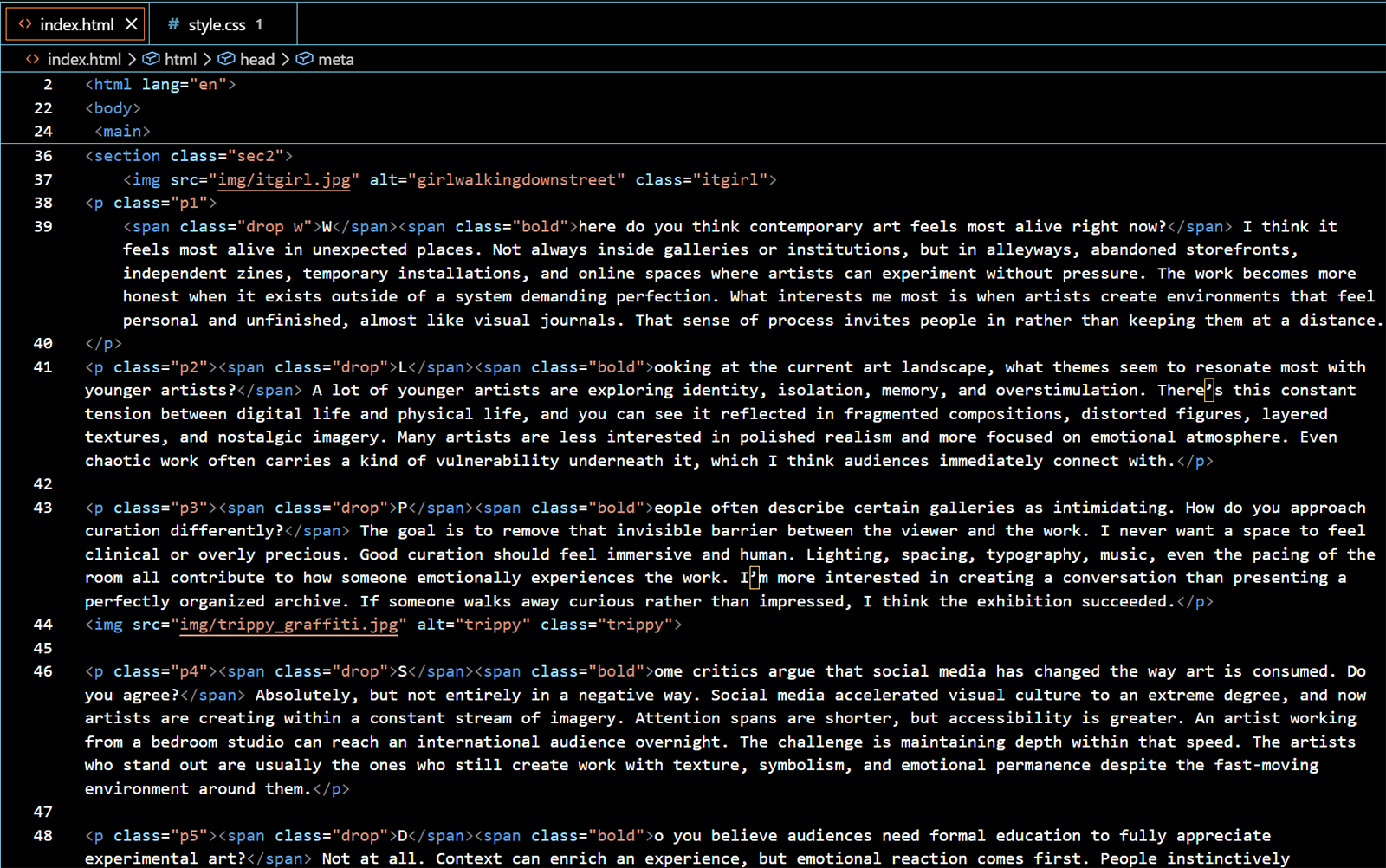
Task: Click highlighted apostrophe in "There's"
Action: click(1209, 391)
